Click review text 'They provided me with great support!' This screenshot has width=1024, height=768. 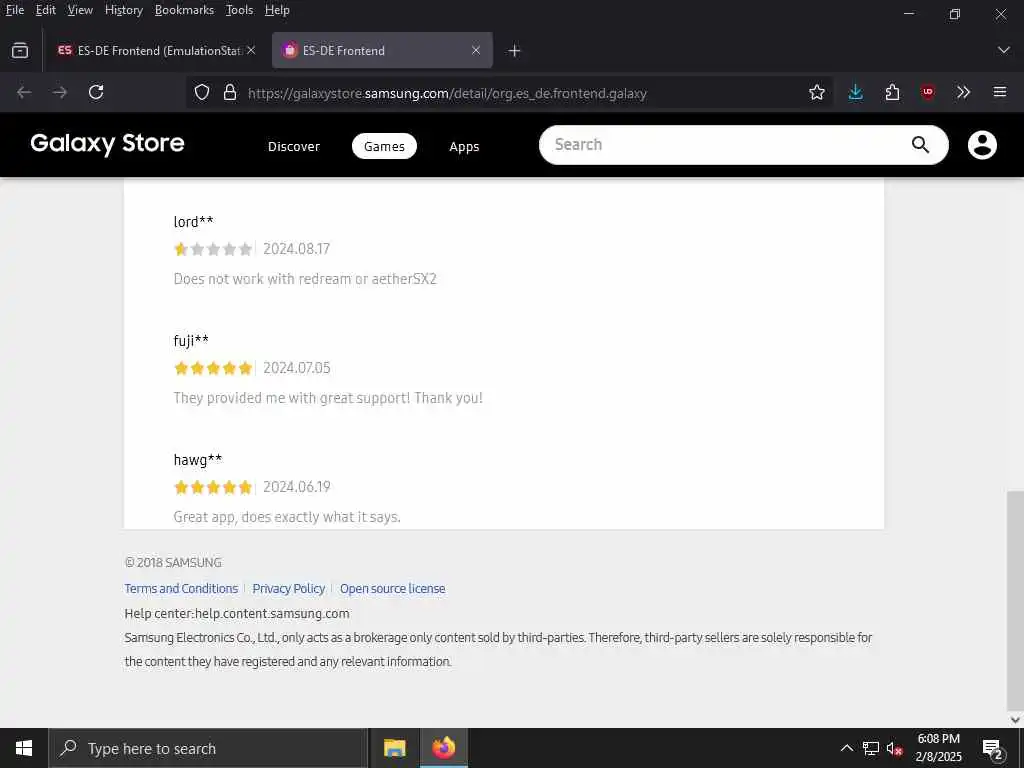(x=292, y=398)
